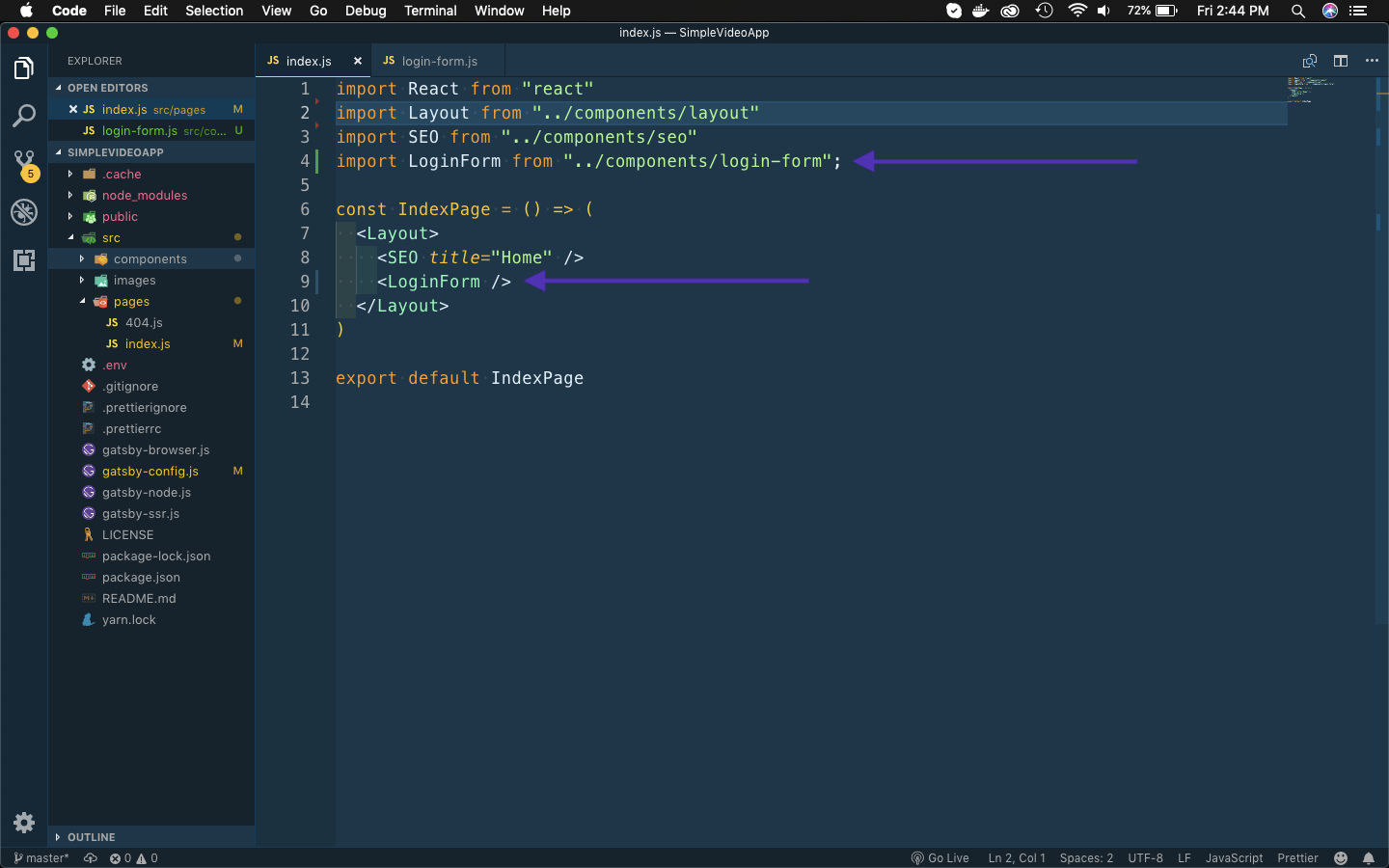Viewport: 1389px width, 868px height.
Task: Close index.js in Open Editors list
Action: coord(73,109)
